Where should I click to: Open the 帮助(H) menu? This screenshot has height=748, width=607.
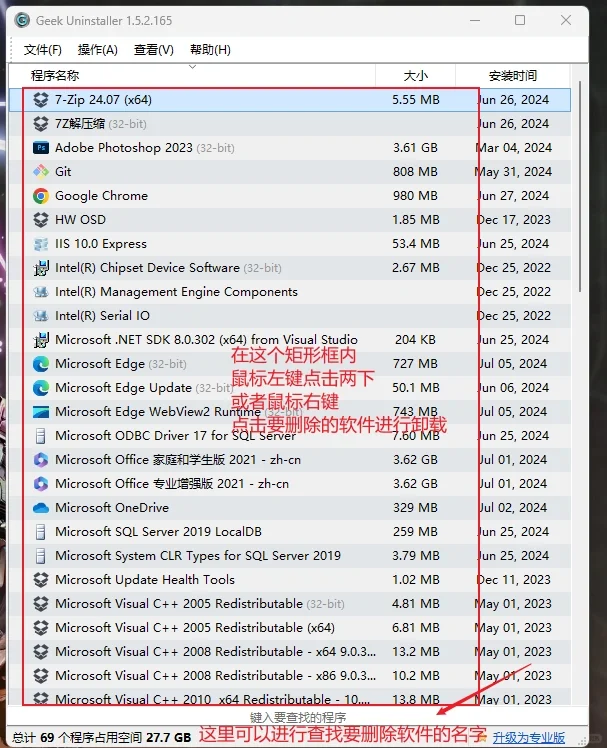point(210,50)
